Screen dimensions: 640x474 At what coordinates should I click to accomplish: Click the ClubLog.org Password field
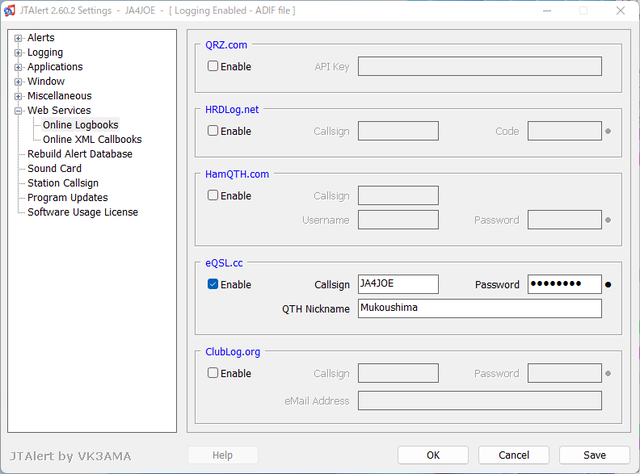pyautogui.click(x=564, y=373)
